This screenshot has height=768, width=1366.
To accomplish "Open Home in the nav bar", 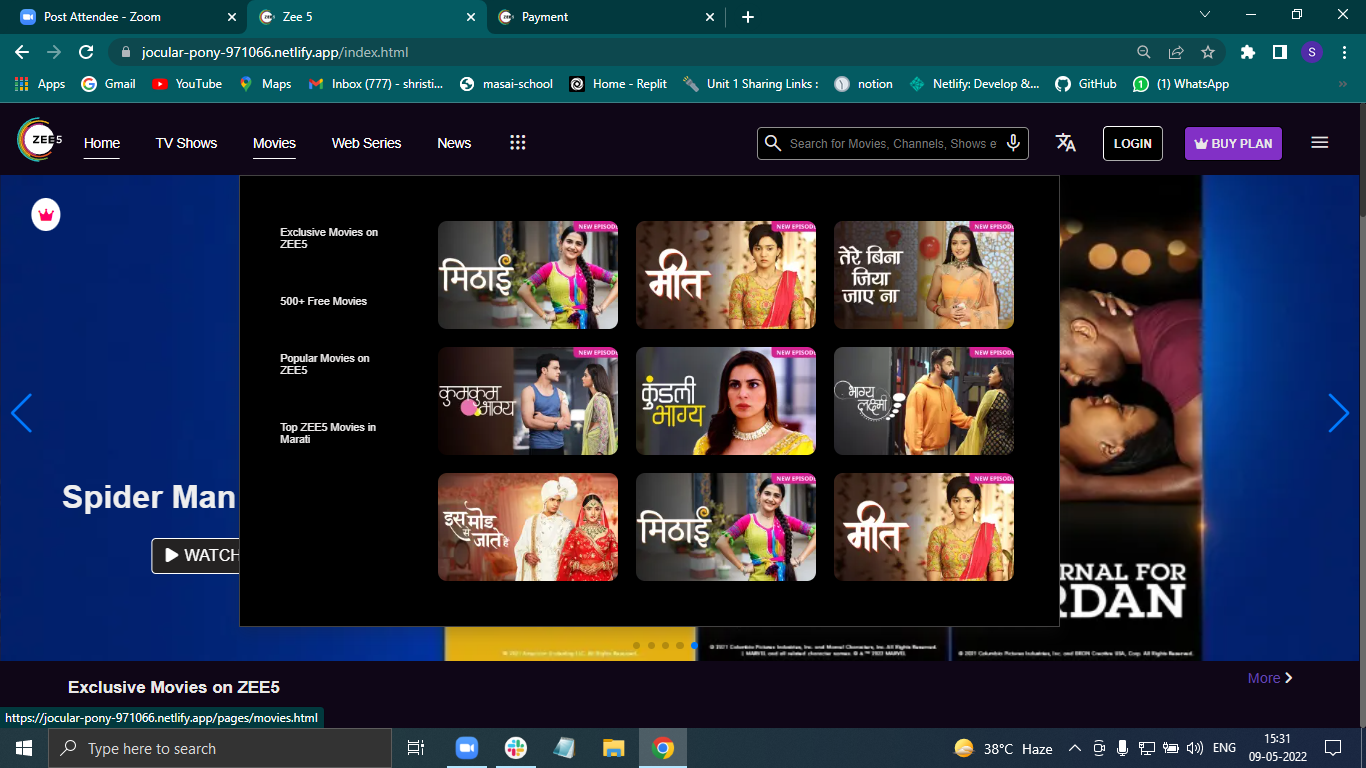I will click(x=102, y=143).
